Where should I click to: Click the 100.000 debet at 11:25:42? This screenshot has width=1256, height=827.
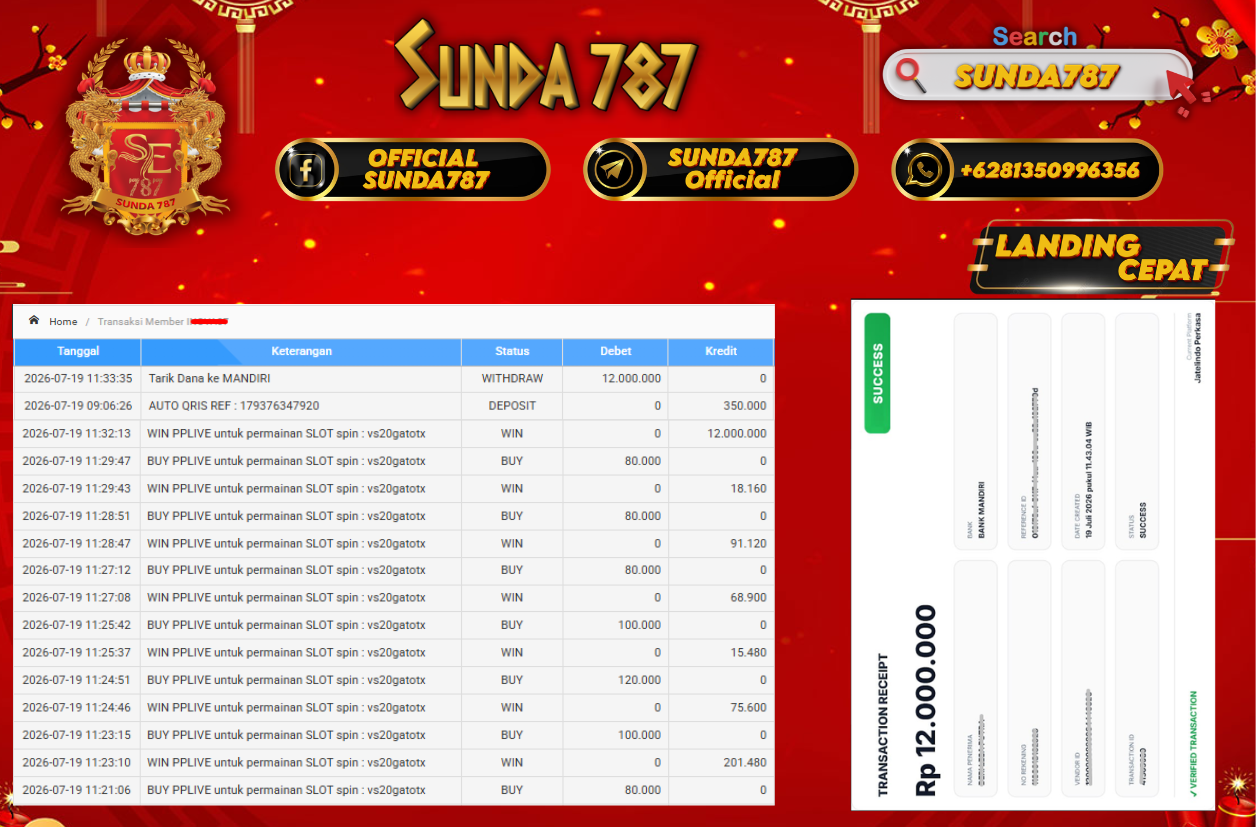[x=639, y=625]
